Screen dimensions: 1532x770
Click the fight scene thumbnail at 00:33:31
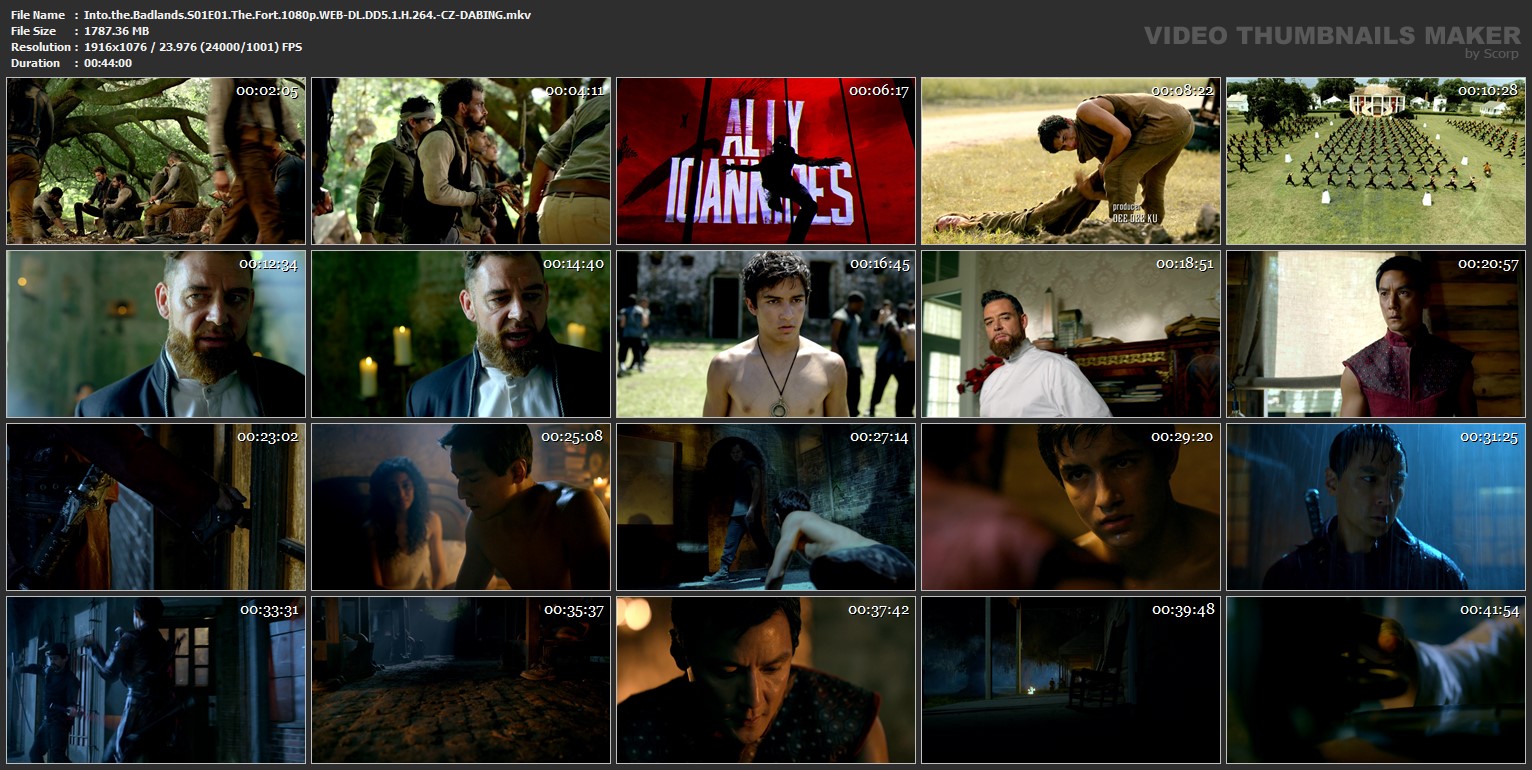tap(156, 680)
